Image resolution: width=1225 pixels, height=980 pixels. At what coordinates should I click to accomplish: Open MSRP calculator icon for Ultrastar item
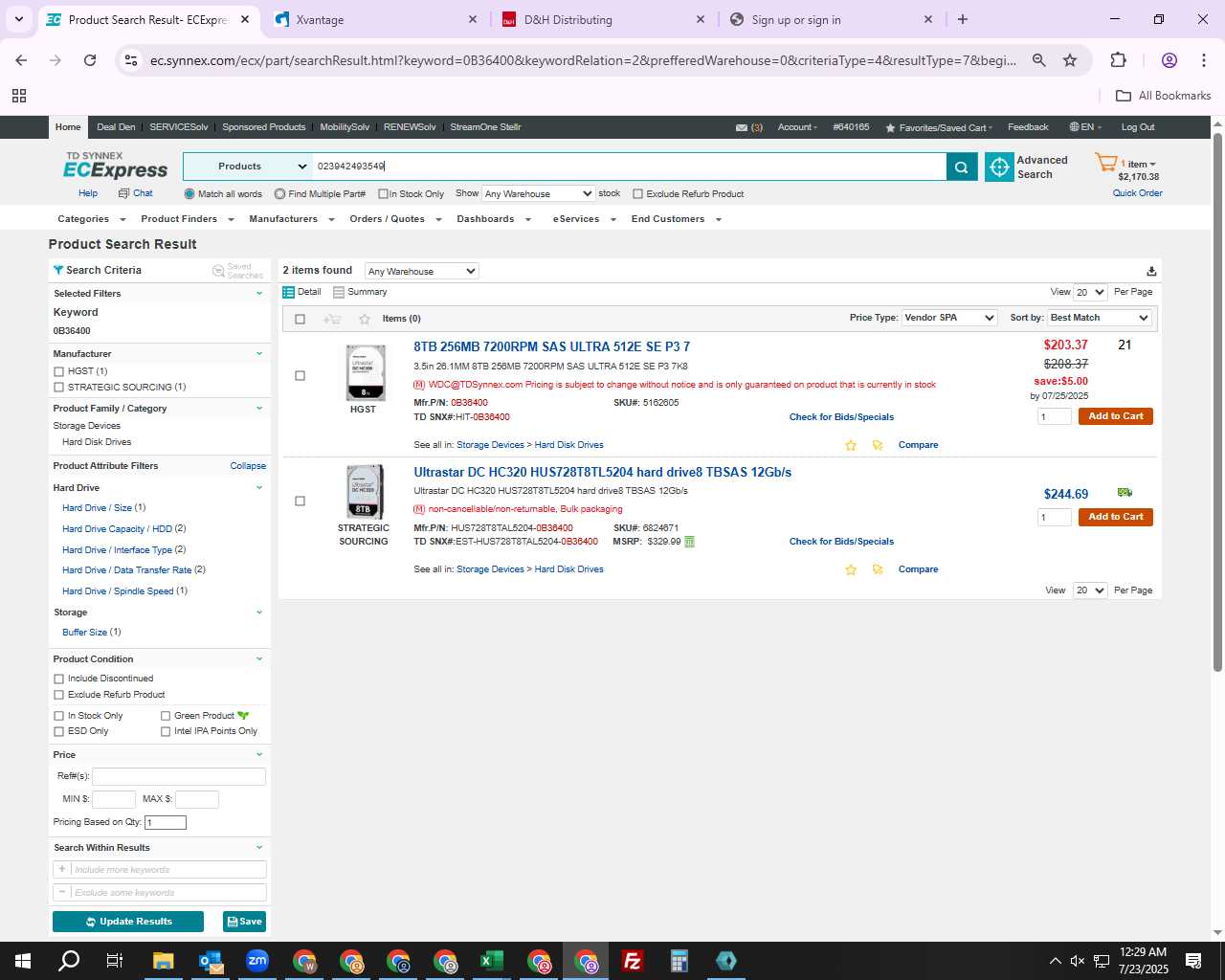coord(689,542)
